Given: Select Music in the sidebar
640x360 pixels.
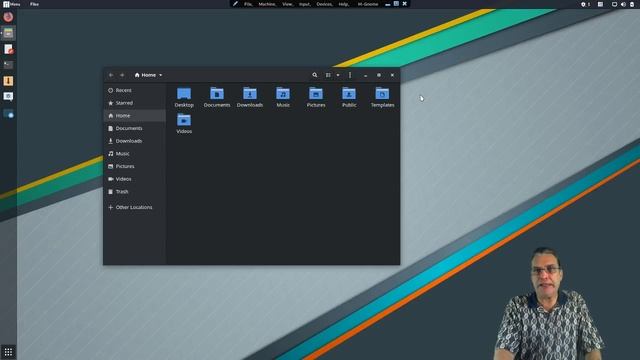Looking at the screenshot, I should click(x=135, y=153).
